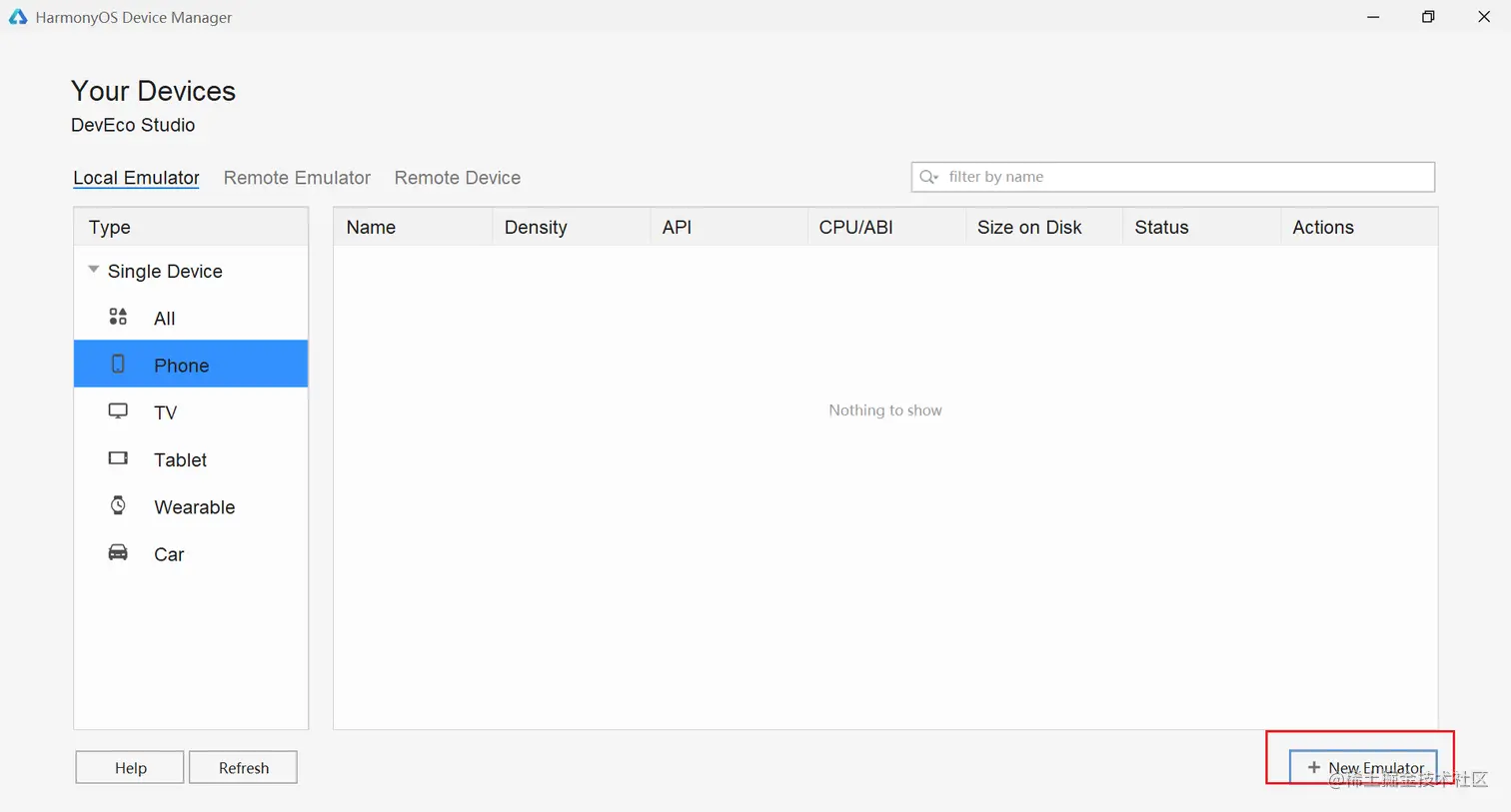Sort by the Density column header
The height and width of the screenshot is (812, 1511).
pos(571,227)
